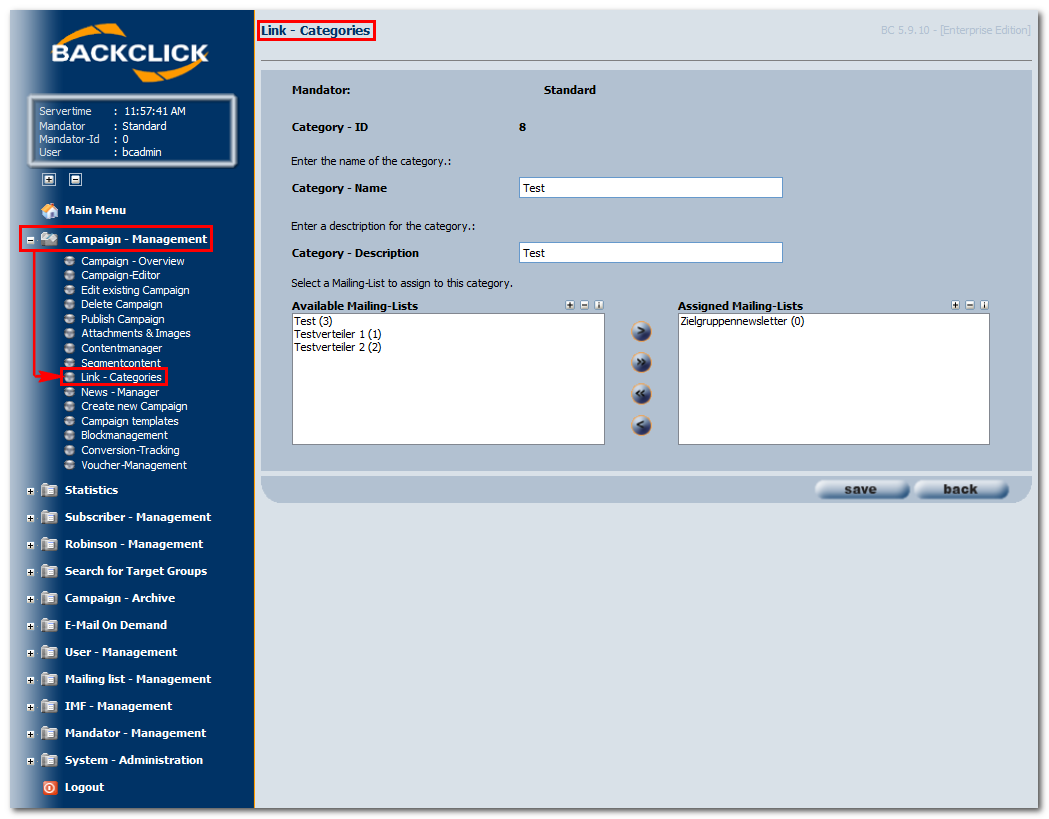Click info icon above Available Mailing-Lists

coord(599,306)
